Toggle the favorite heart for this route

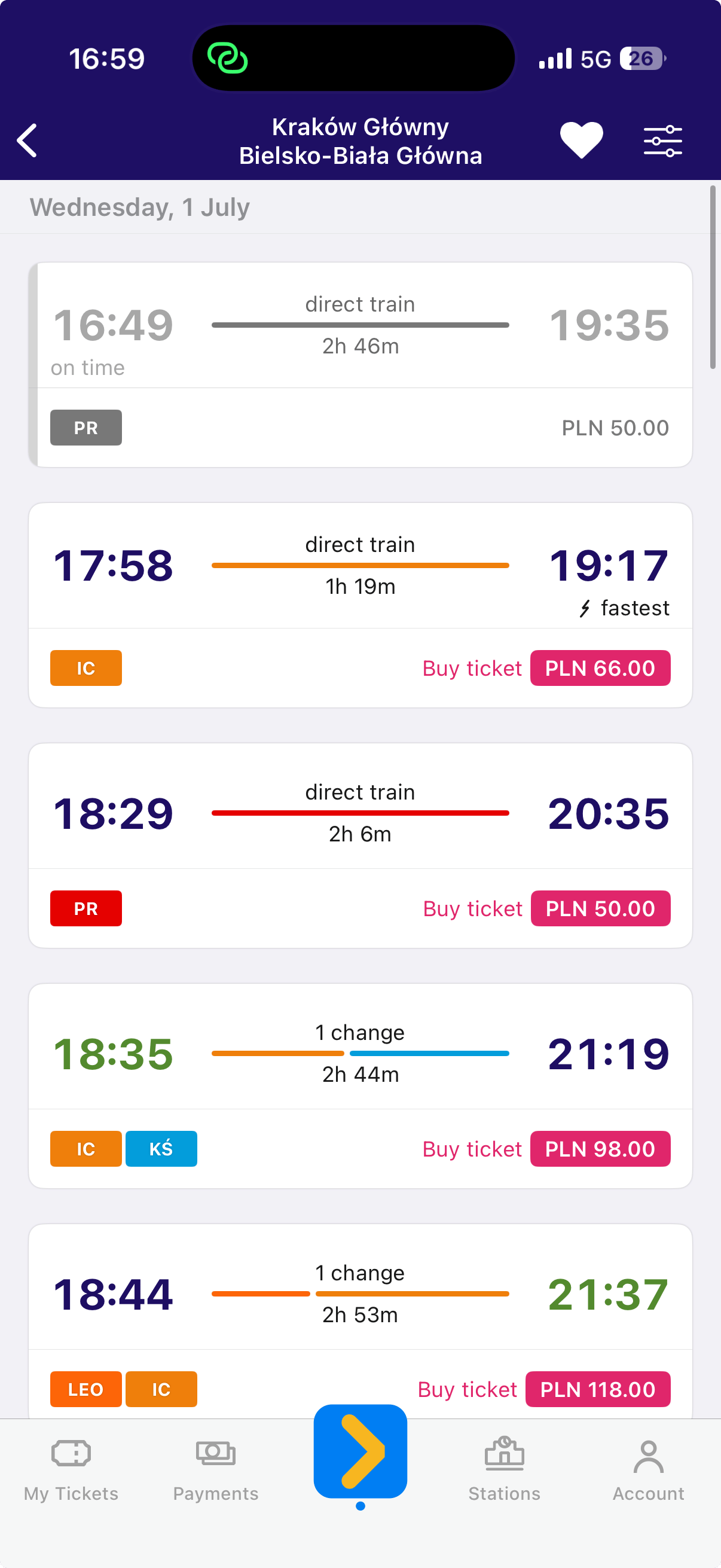[x=581, y=141]
